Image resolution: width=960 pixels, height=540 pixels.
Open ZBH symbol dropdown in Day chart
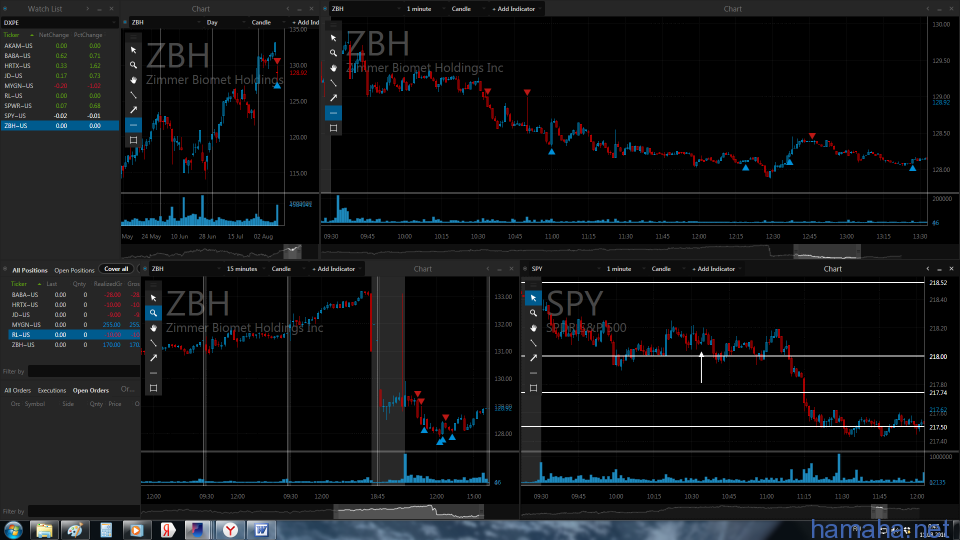click(x=167, y=23)
